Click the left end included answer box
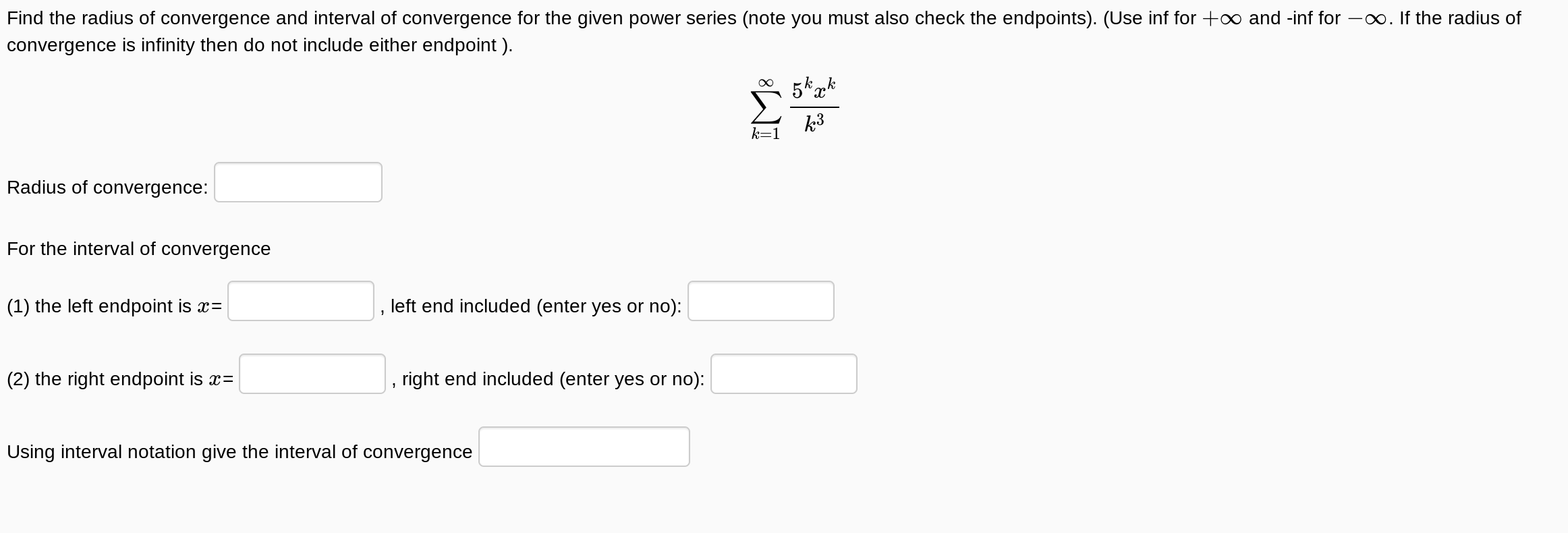This screenshot has width=1568, height=533. pos(760,301)
